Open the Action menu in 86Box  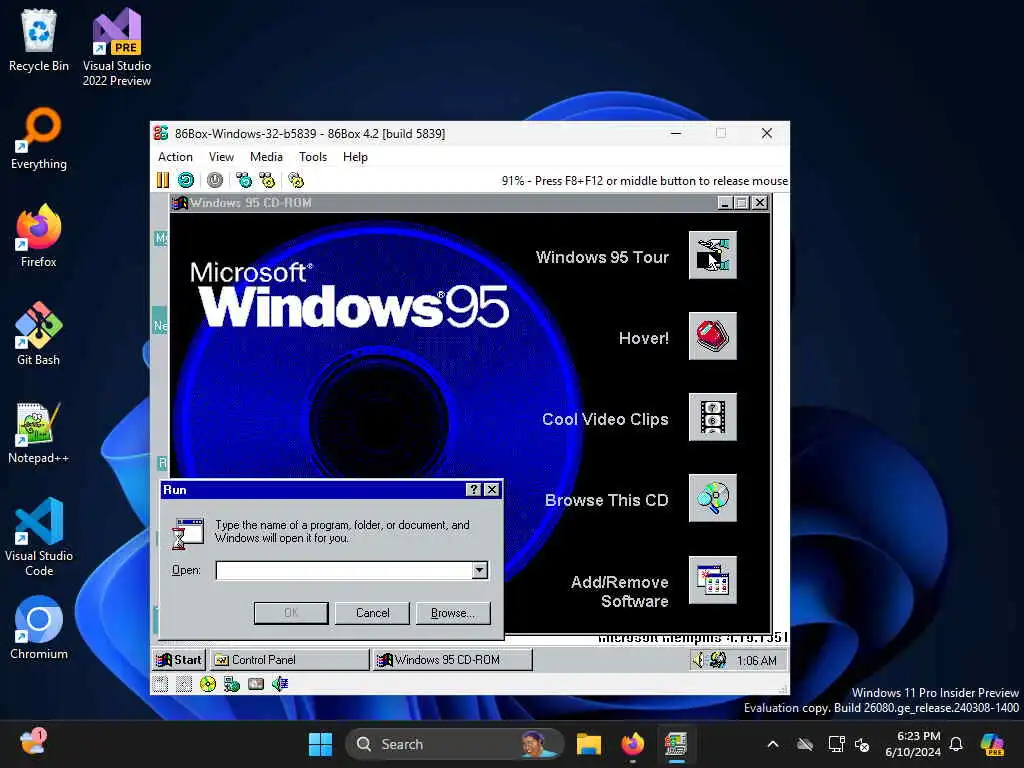point(175,157)
